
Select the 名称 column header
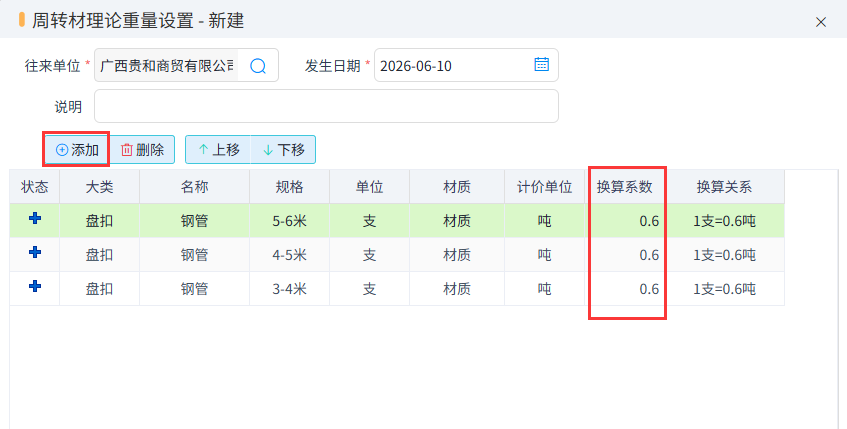[x=194, y=187]
